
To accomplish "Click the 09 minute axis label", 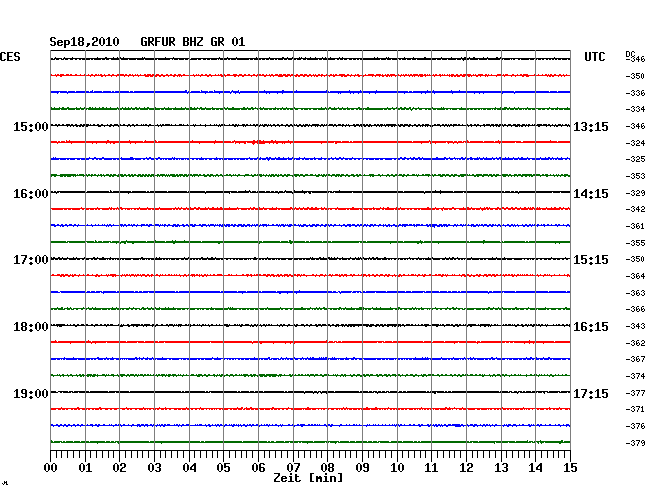I will [x=362, y=468].
